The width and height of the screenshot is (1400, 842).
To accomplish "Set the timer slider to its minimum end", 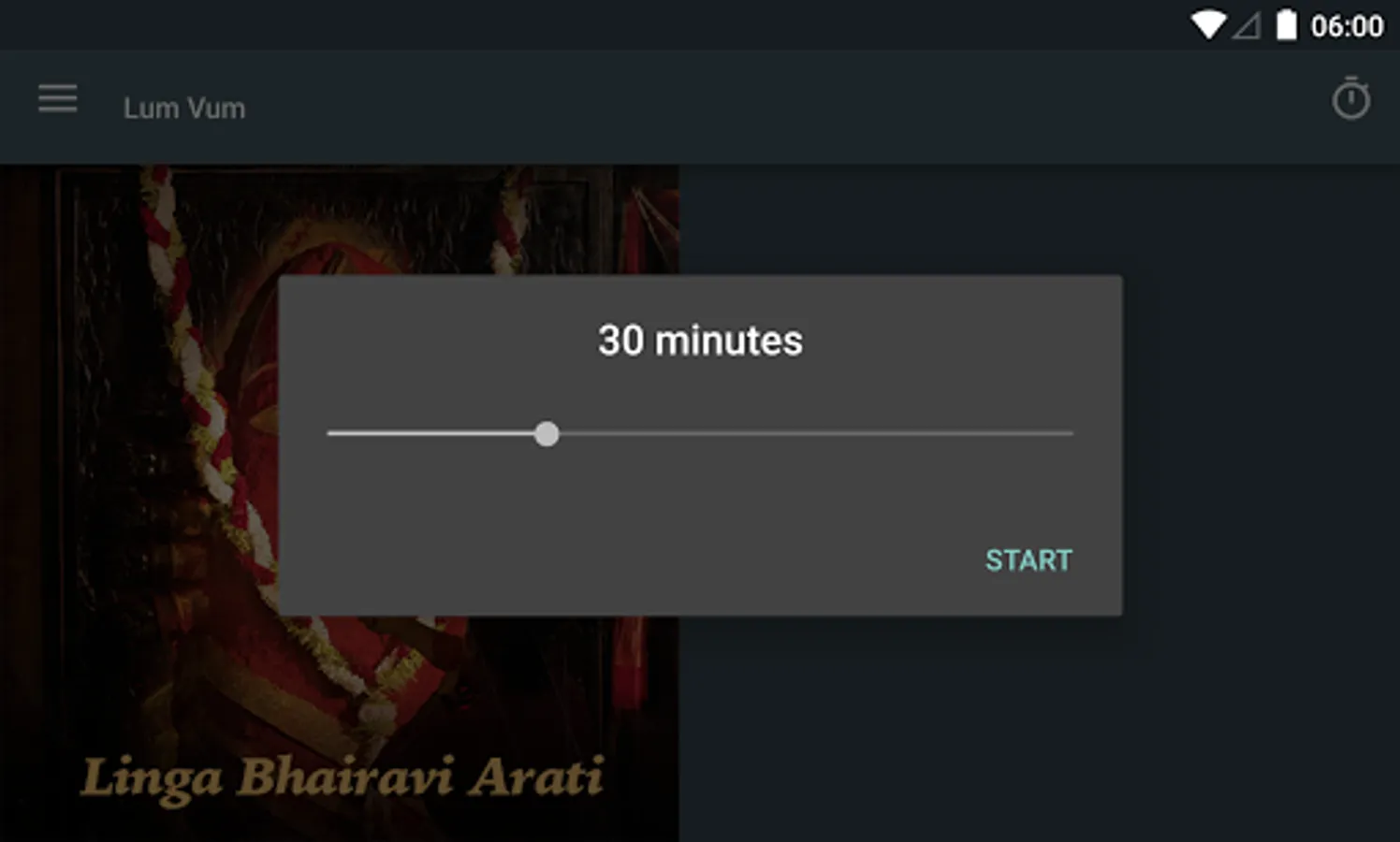I will click(x=329, y=434).
